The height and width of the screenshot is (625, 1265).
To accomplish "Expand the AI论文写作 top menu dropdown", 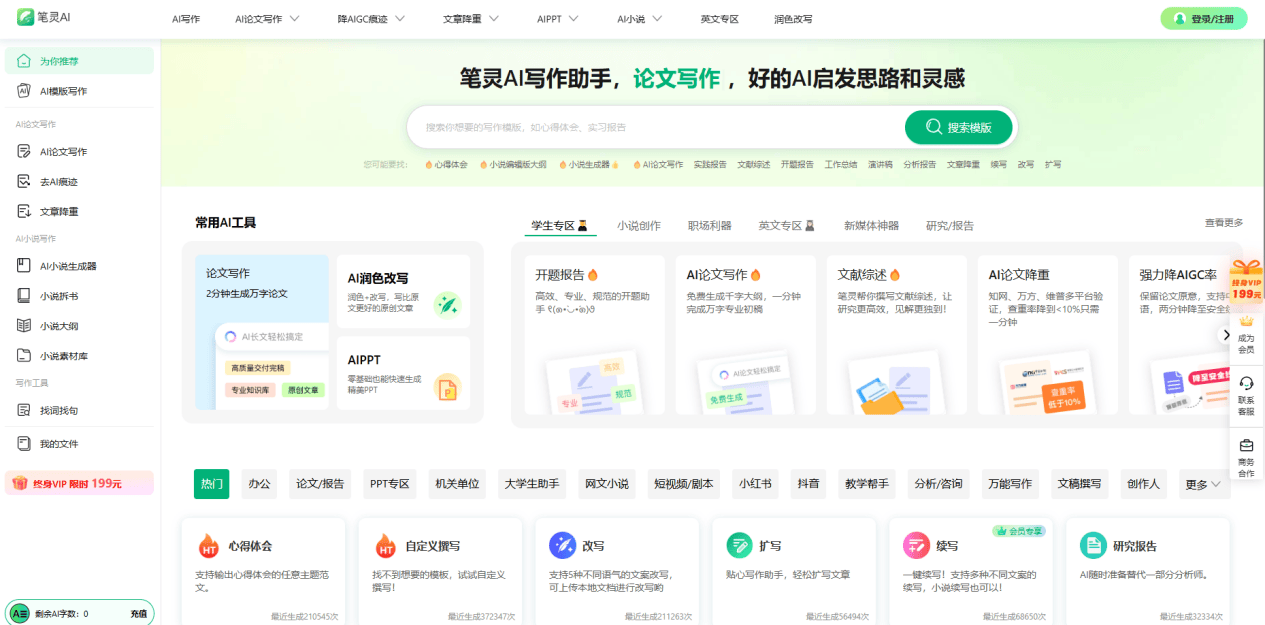I will 294,19.
